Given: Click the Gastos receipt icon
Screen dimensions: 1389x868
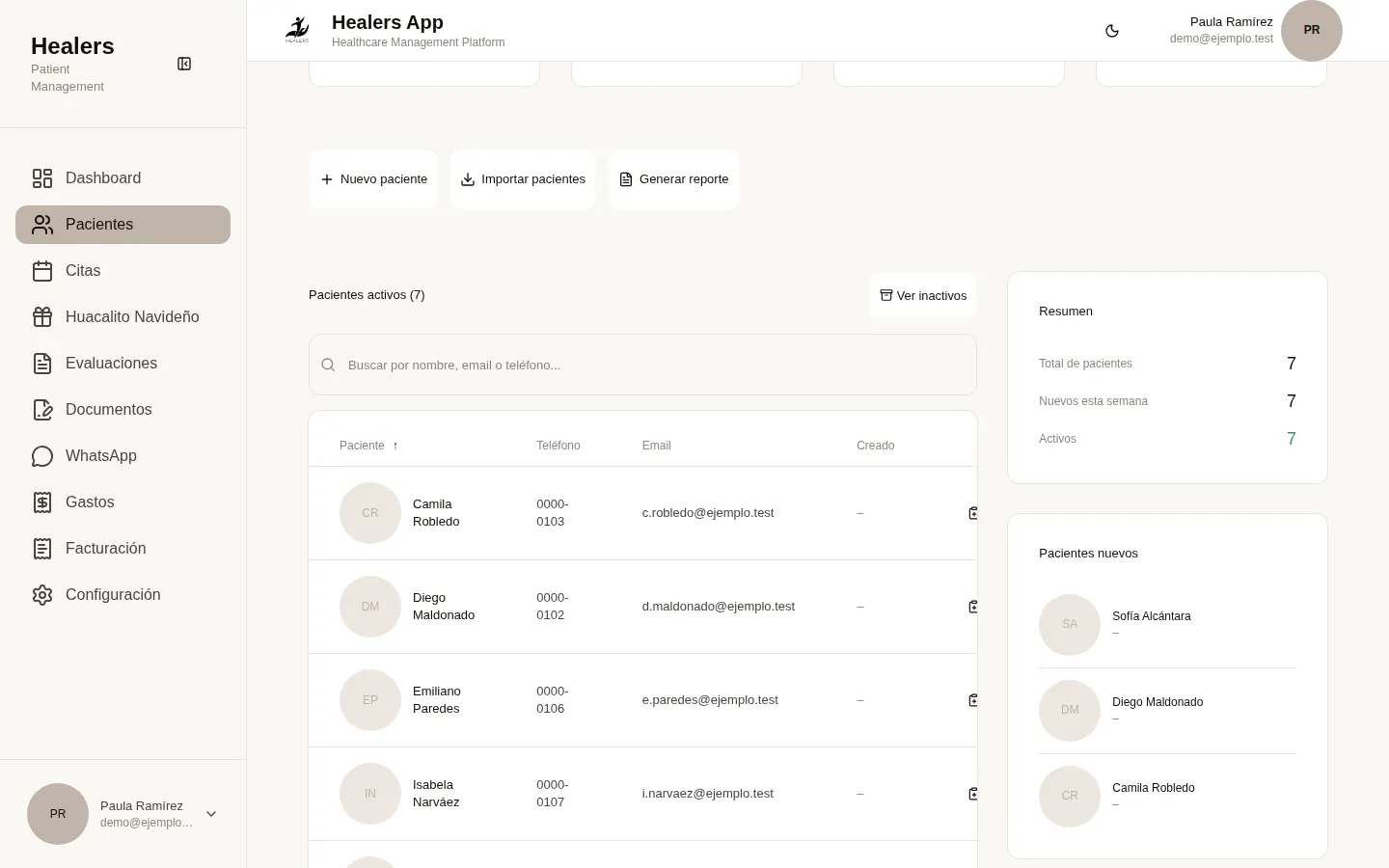Looking at the screenshot, I should [x=42, y=502].
